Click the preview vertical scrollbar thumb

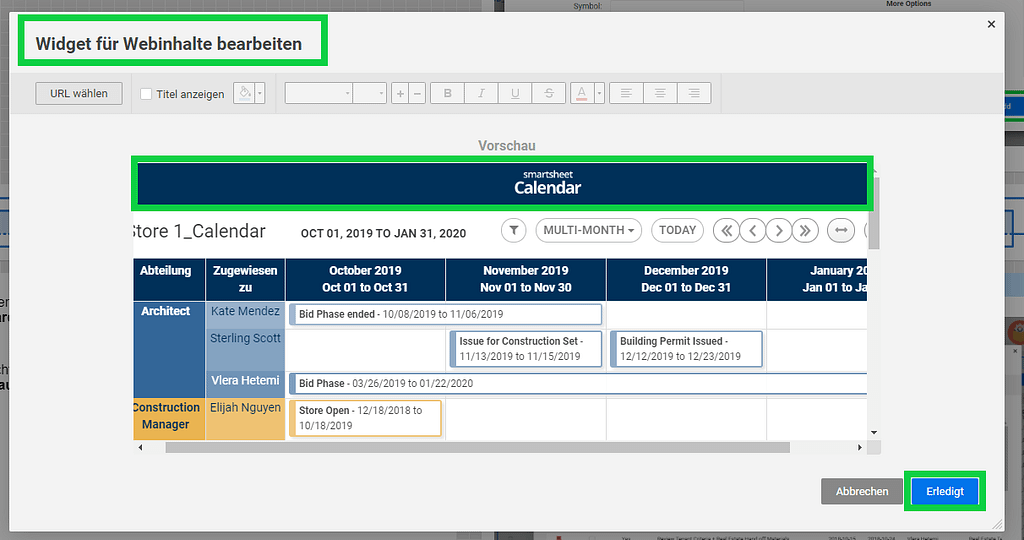pos(874,212)
